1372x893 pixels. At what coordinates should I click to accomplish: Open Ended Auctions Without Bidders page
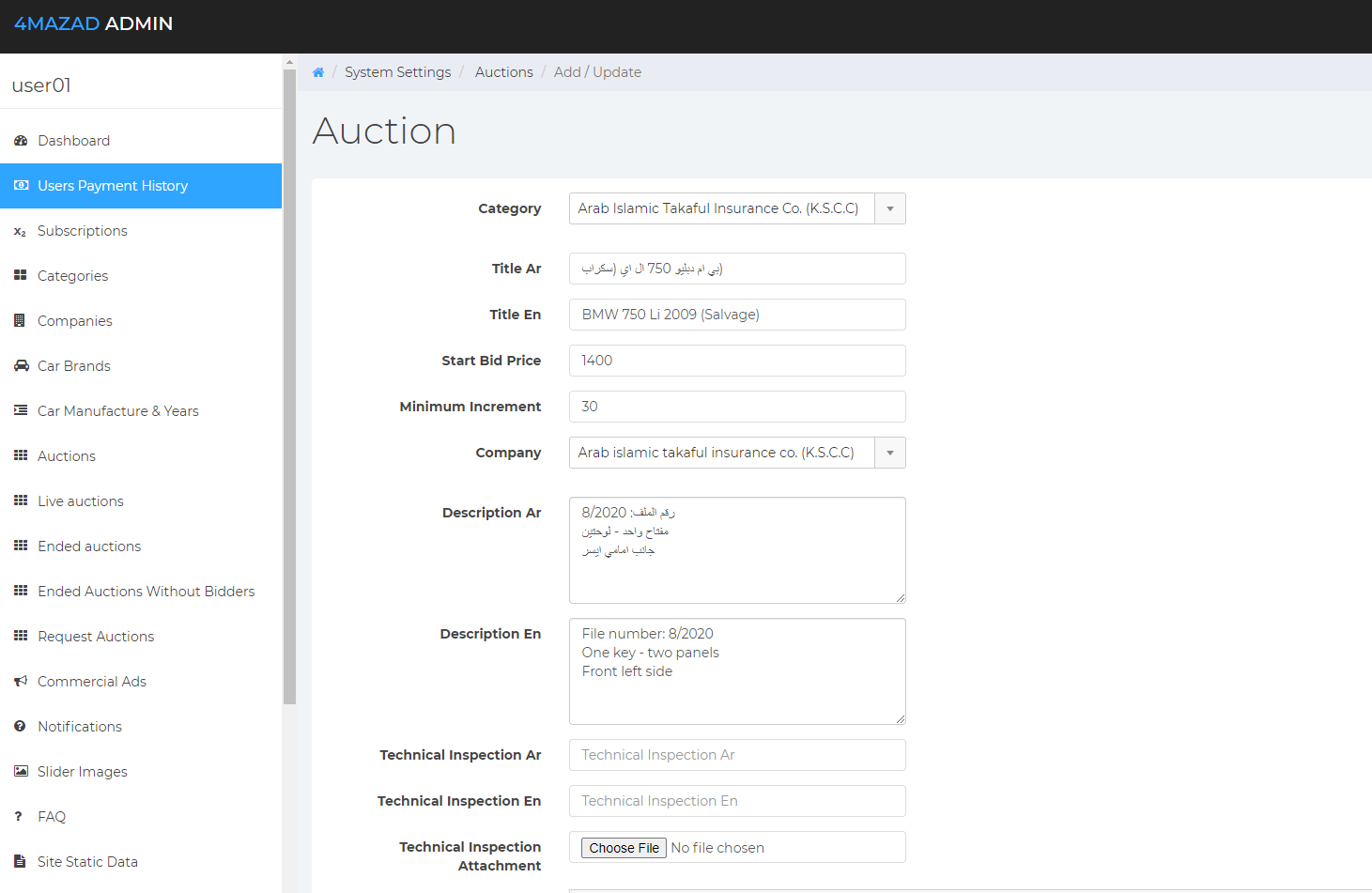(x=146, y=592)
